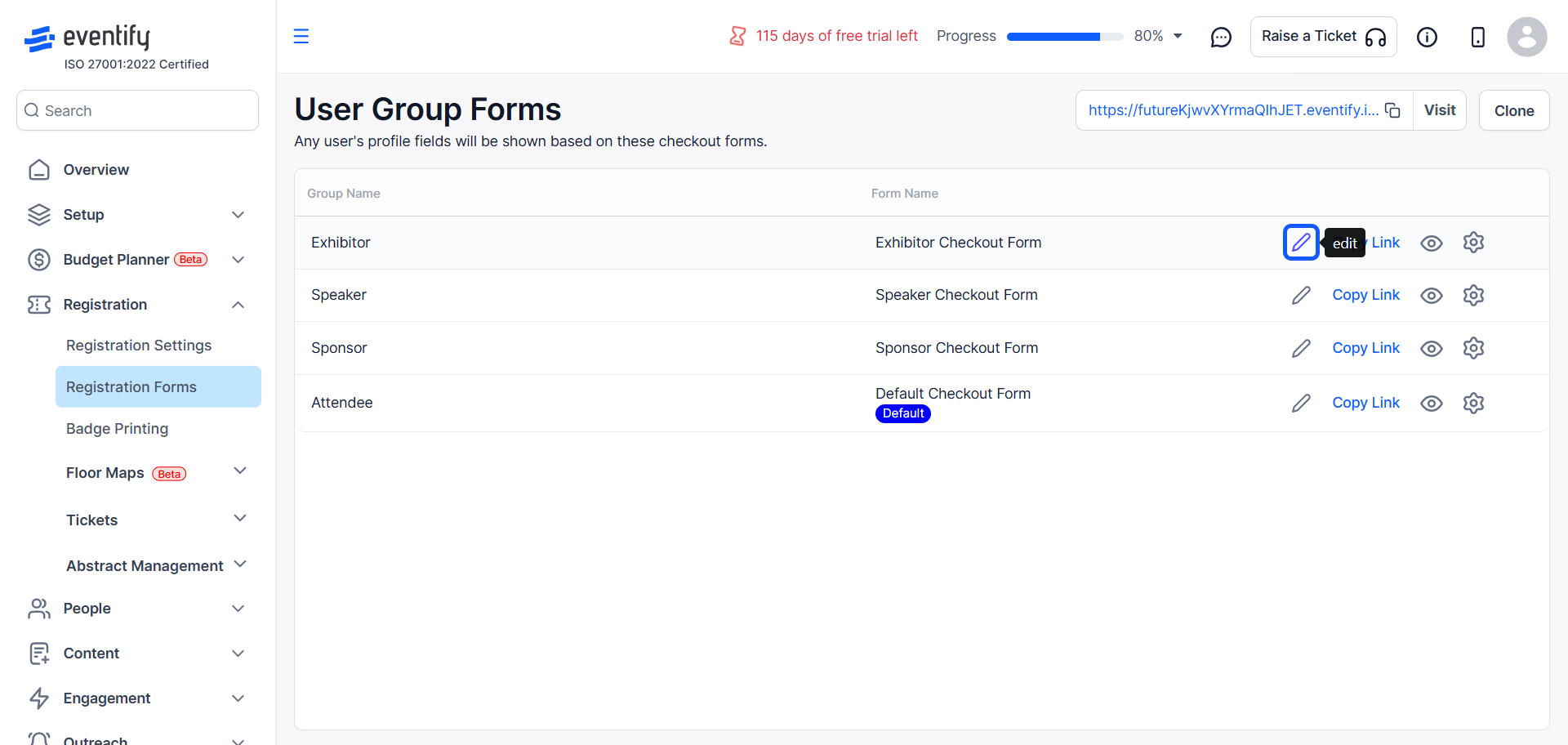The height and width of the screenshot is (745, 1568).
Task: Select Registration Forms menu item
Action: [158, 387]
